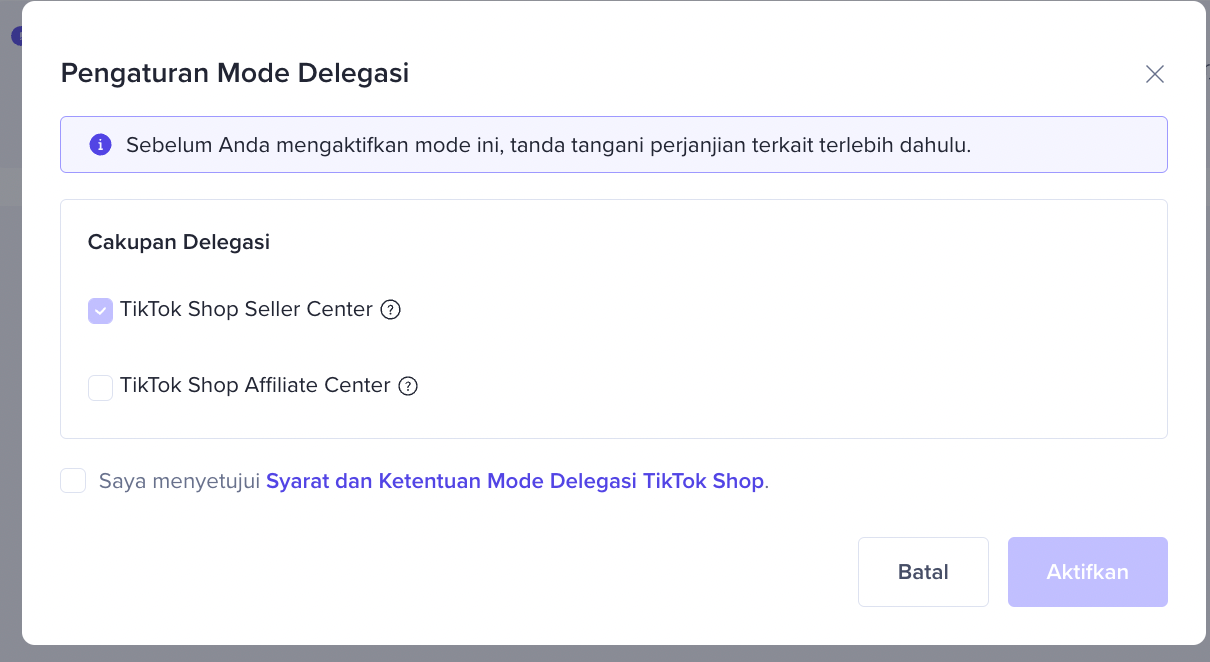Click the Pengaturan Mode Delegasi title
The width and height of the screenshot is (1210, 662).
click(x=234, y=73)
